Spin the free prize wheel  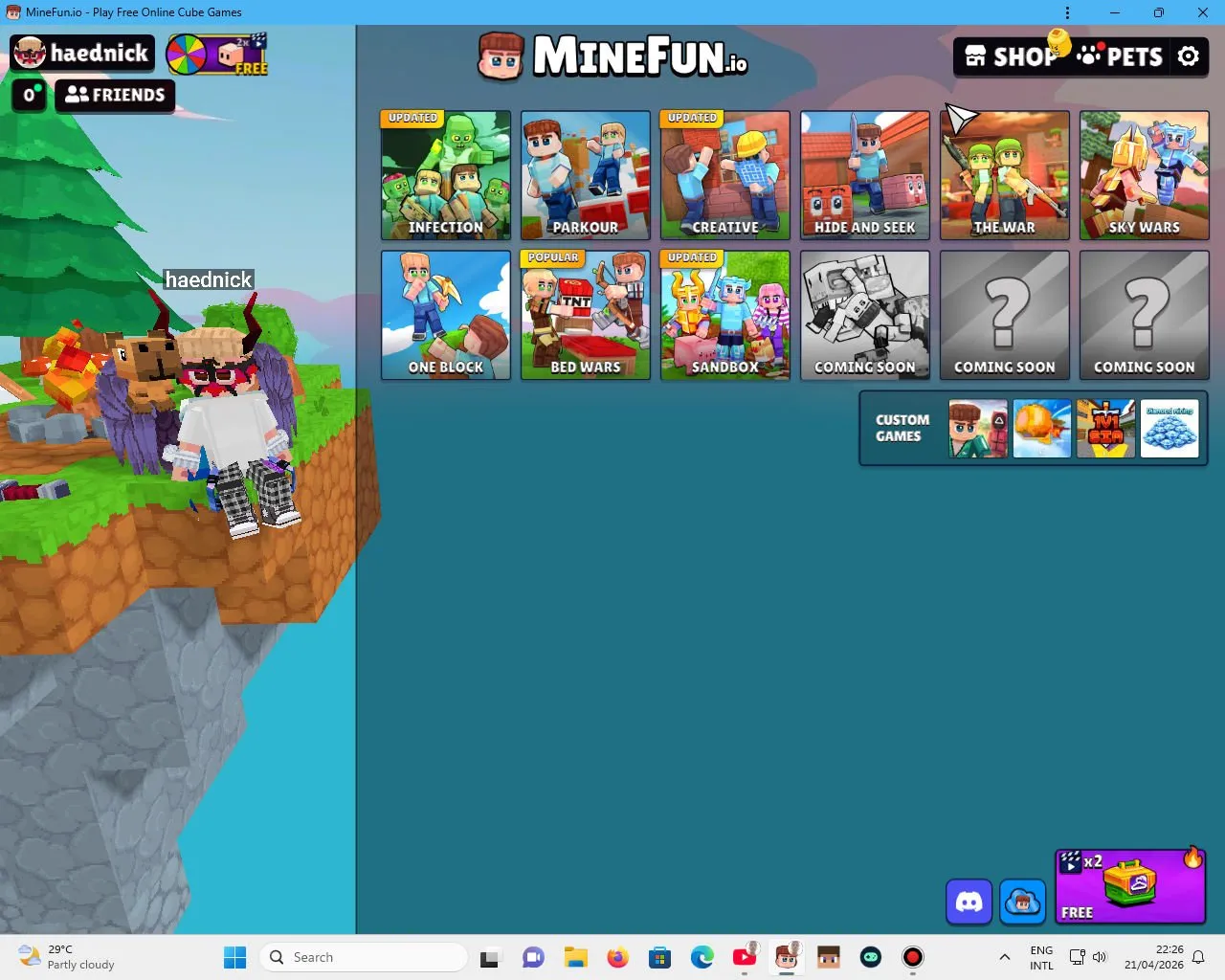pyautogui.click(x=217, y=55)
